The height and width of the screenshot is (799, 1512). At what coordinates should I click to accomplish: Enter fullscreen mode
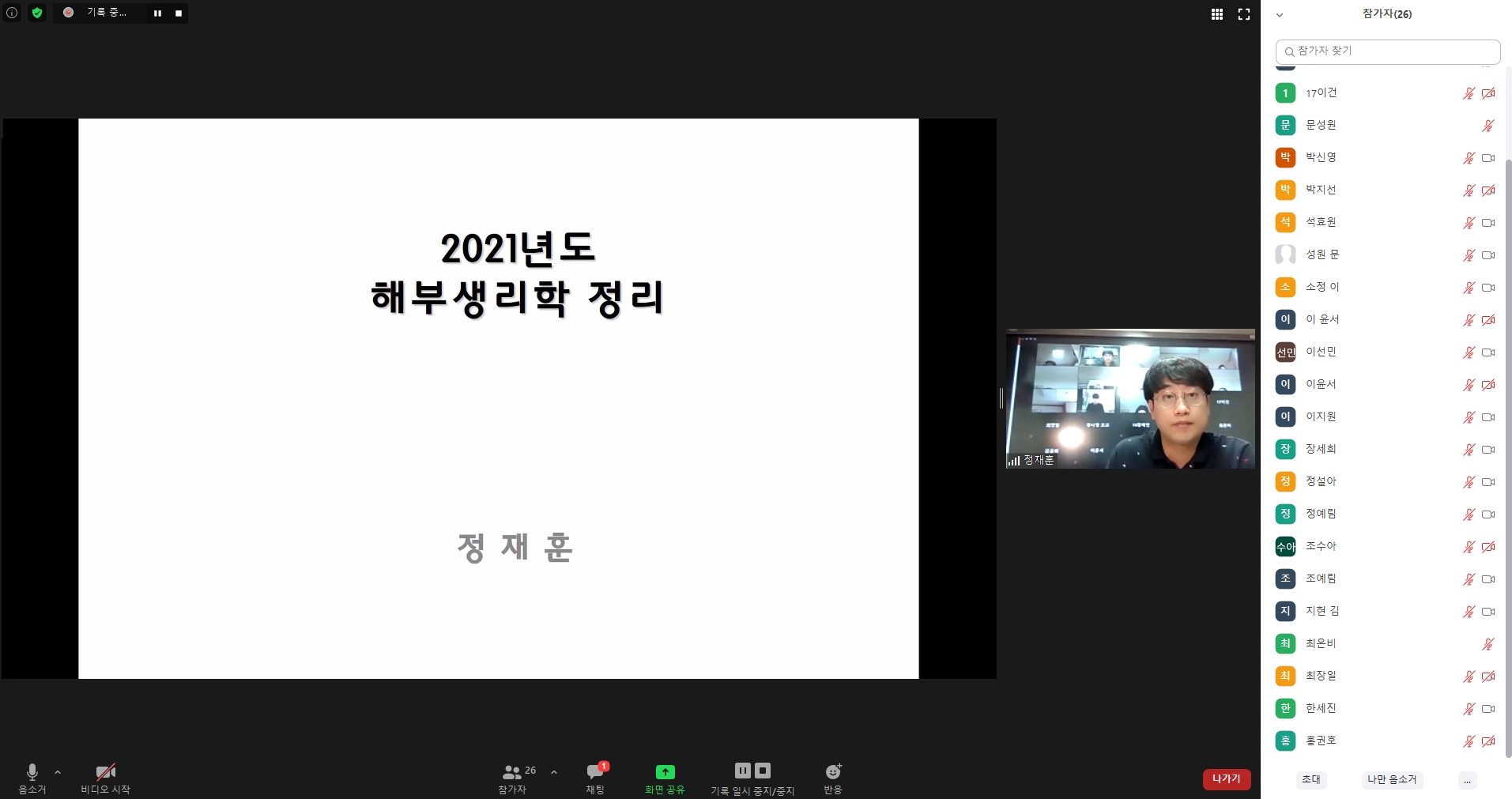[1243, 13]
